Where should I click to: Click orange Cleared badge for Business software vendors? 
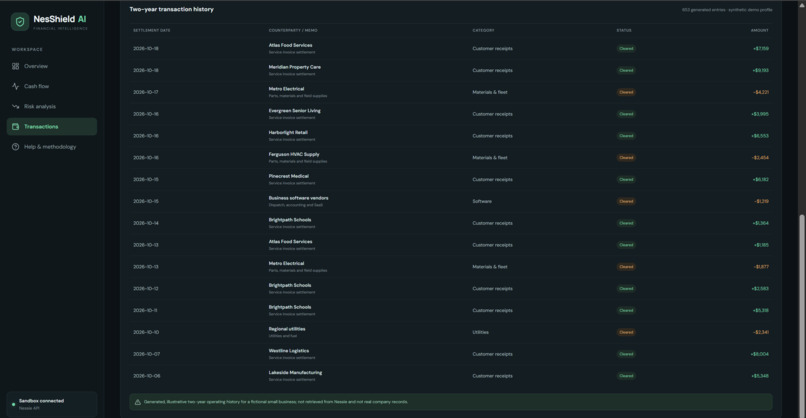point(626,202)
